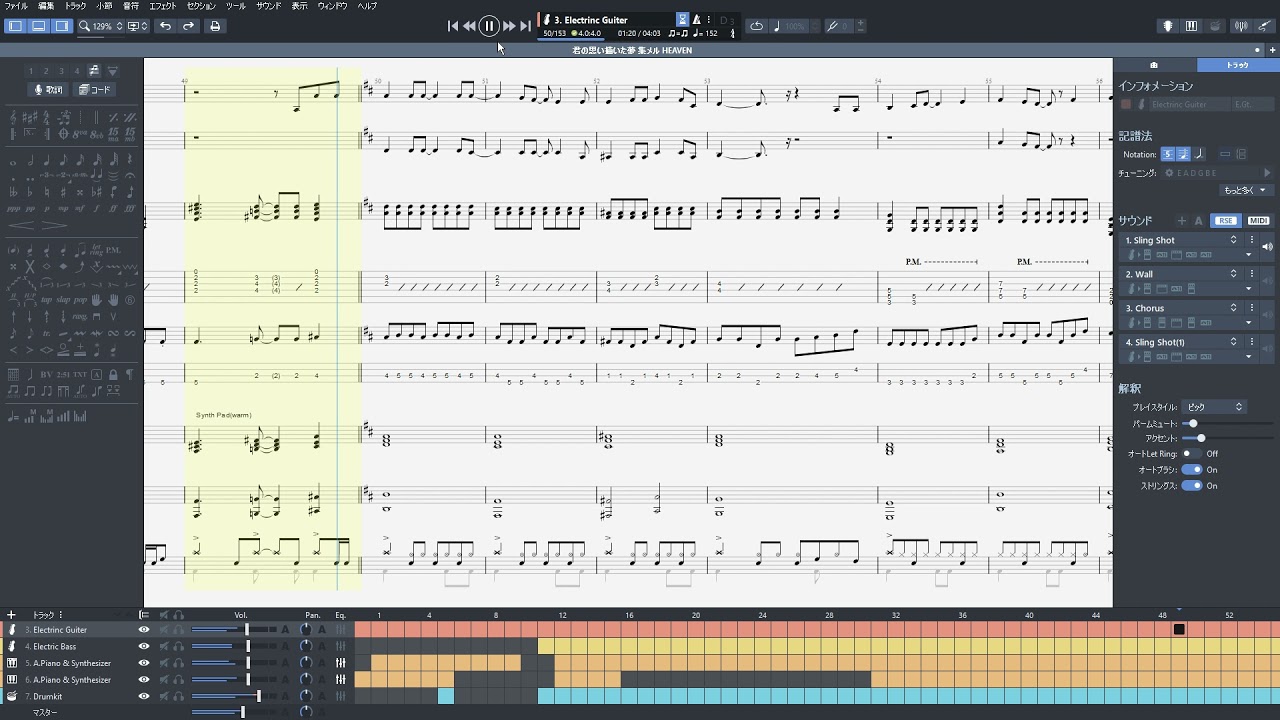Click the fast-forward playback icon
The width and height of the screenshot is (1280, 720).
point(509,26)
